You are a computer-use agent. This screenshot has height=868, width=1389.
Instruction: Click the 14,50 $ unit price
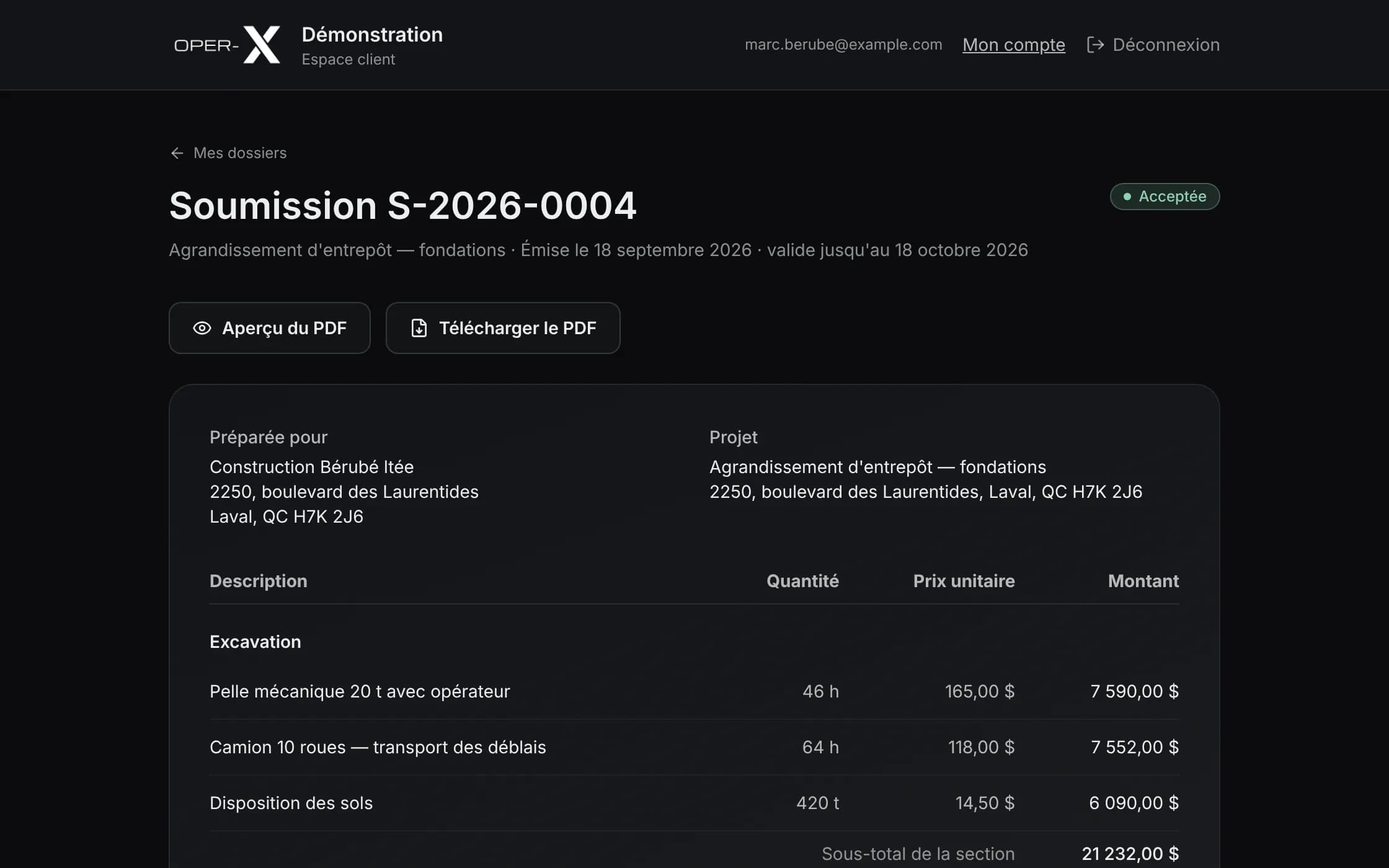(985, 803)
